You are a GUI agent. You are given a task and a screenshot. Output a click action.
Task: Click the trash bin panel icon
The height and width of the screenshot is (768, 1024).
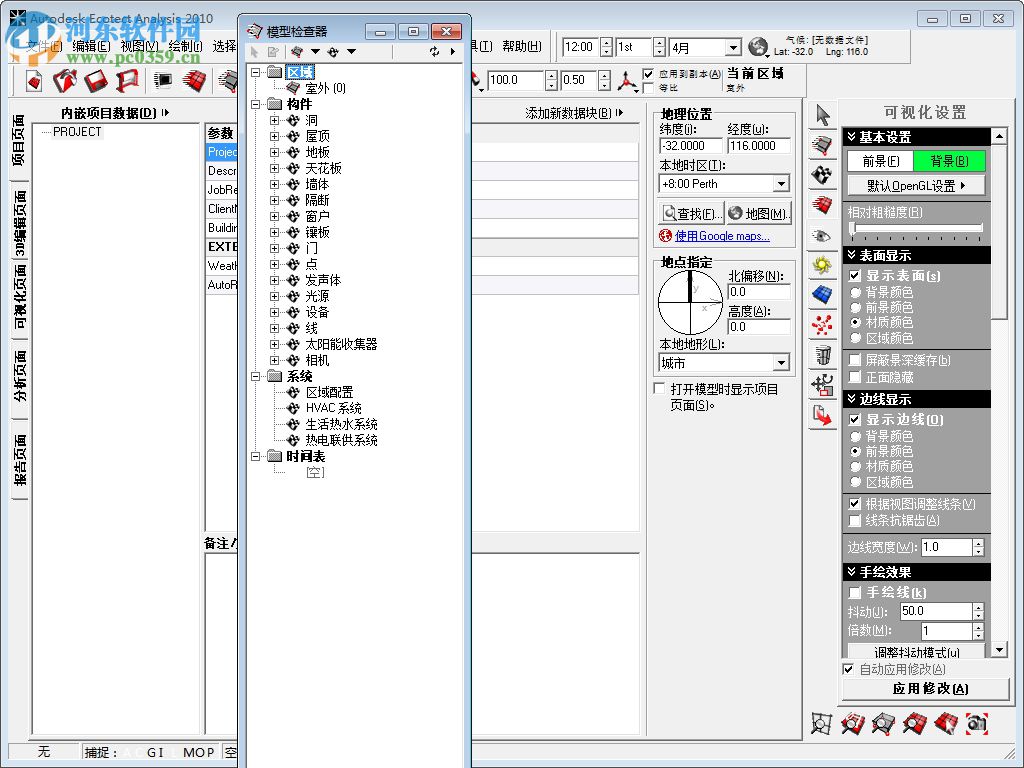822,354
